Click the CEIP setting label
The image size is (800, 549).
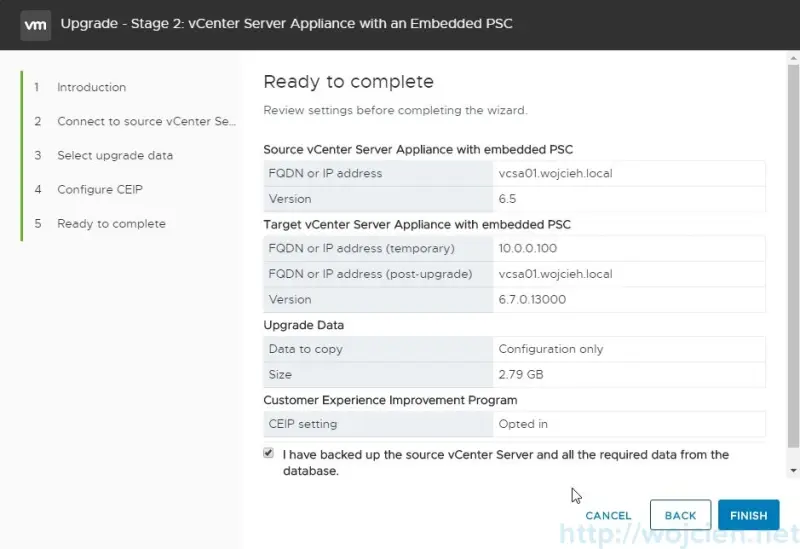coord(303,424)
